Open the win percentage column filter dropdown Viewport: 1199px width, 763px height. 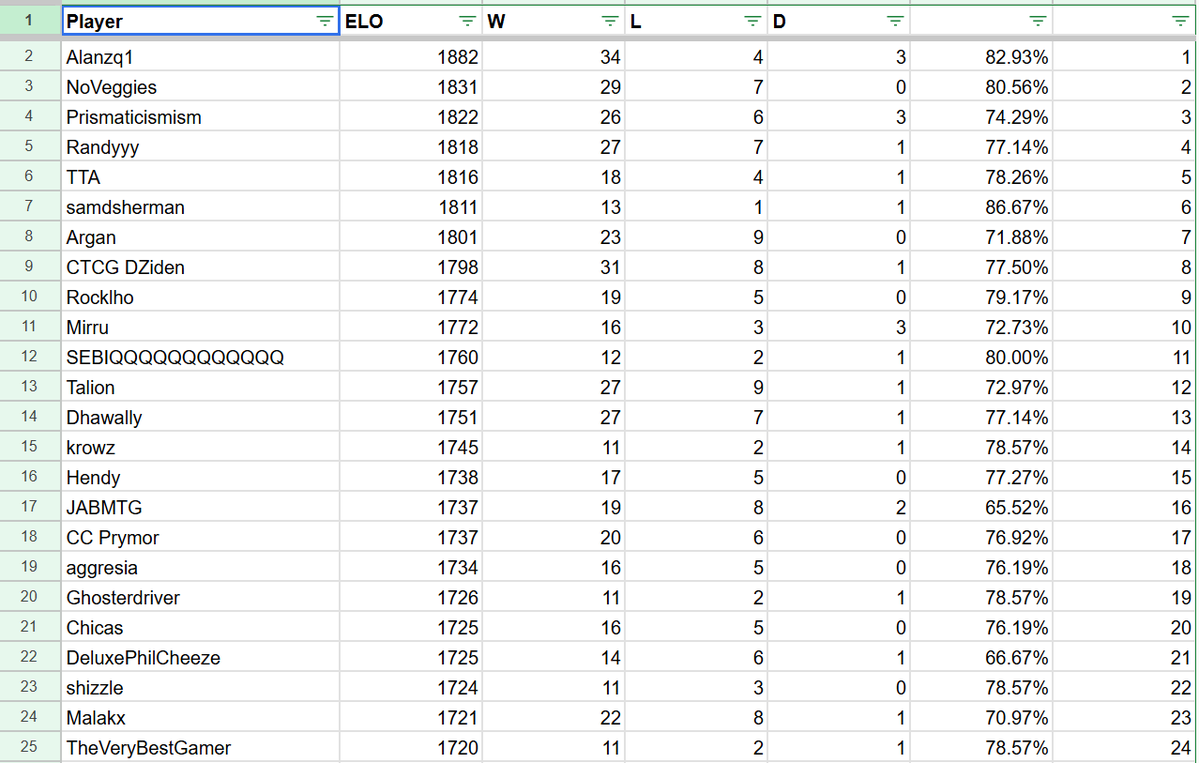pos(1038,21)
